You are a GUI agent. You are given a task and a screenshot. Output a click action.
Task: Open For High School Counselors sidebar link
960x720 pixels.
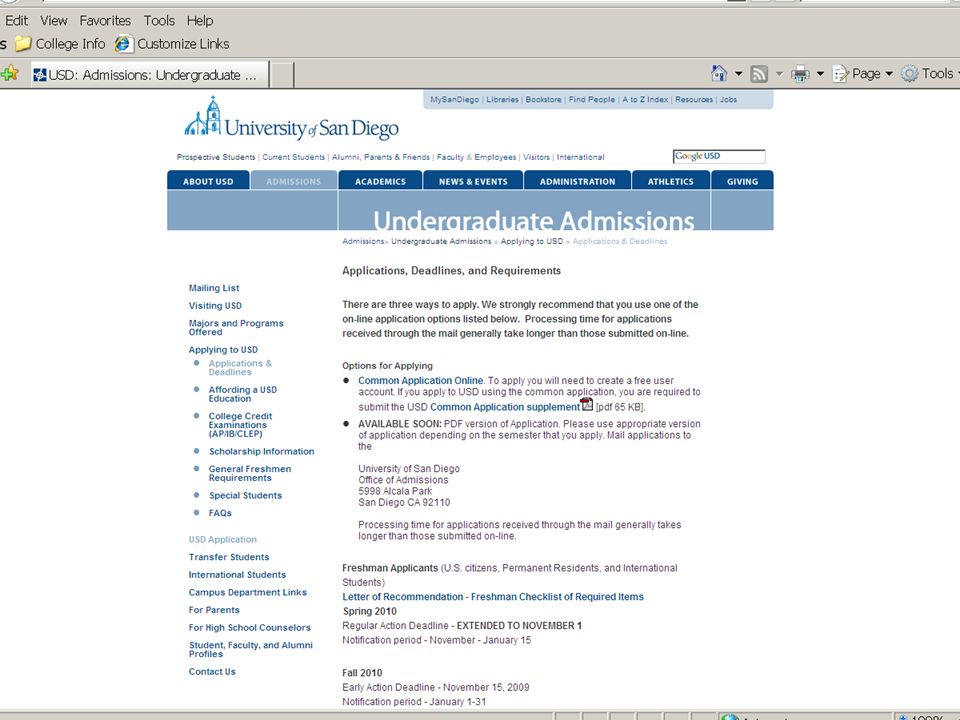[x=249, y=628]
